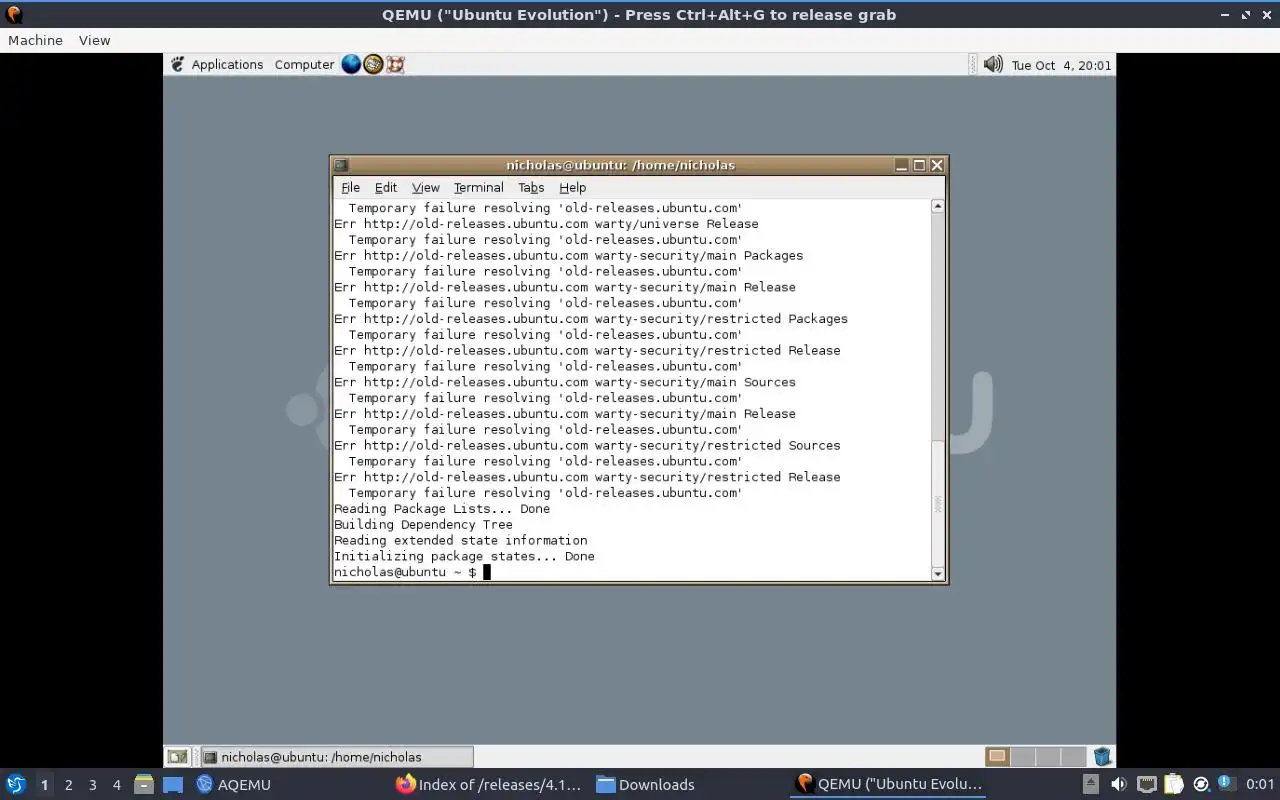Open the host start menu icon
1280x800 pixels.
click(16, 784)
